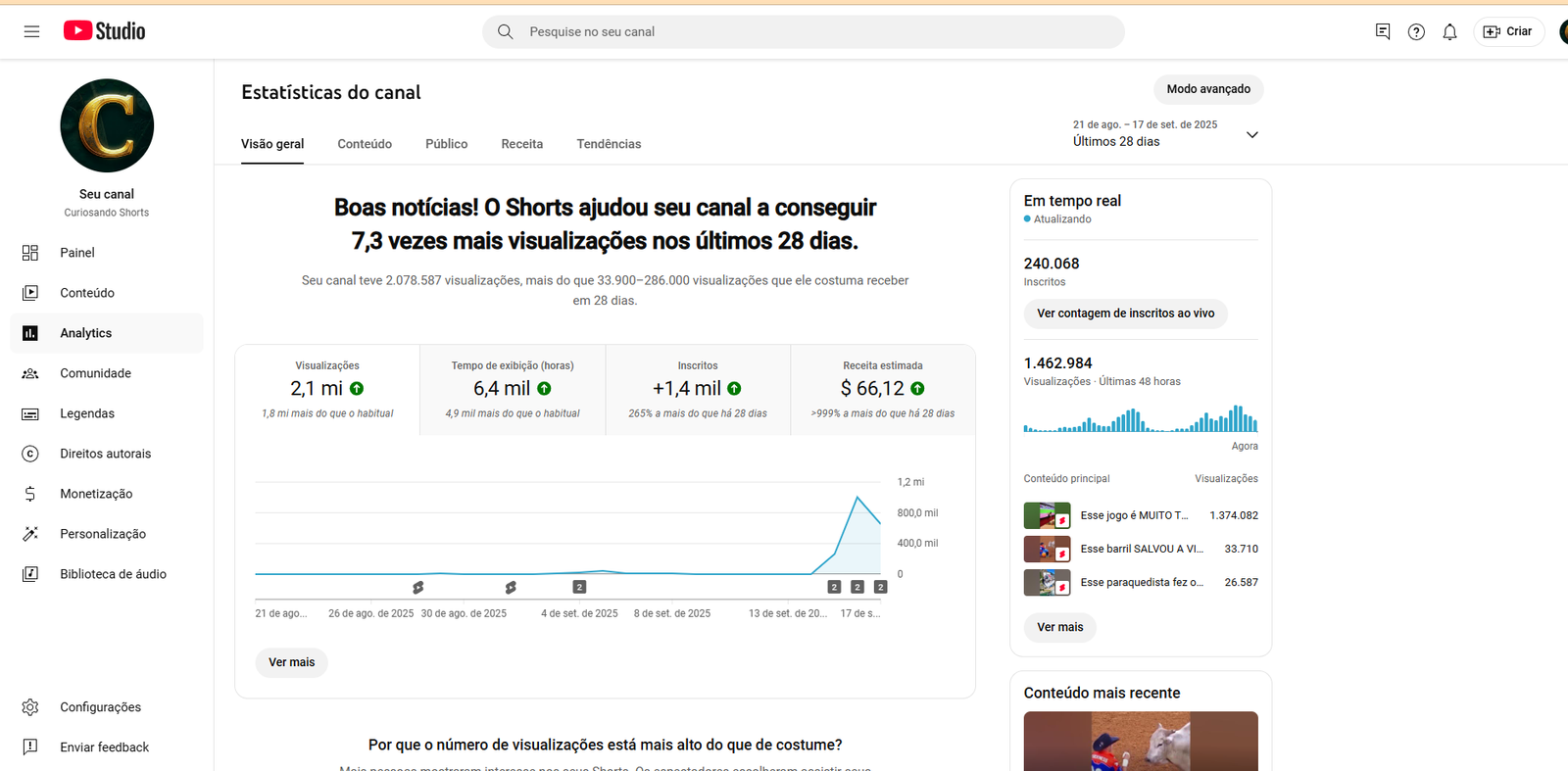This screenshot has width=1568, height=771.
Task: Select Analytics in the sidebar
Action: point(107,333)
